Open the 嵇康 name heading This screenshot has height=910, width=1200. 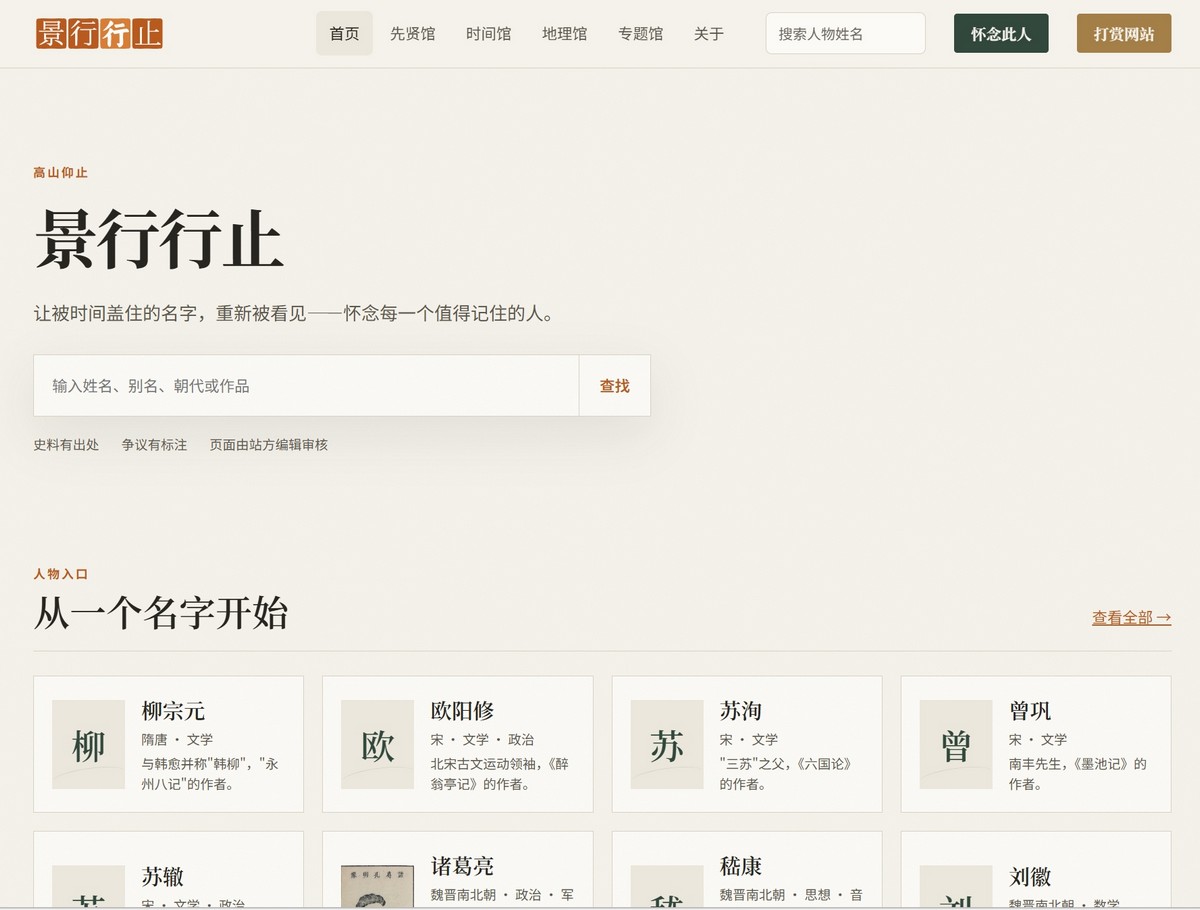click(741, 866)
